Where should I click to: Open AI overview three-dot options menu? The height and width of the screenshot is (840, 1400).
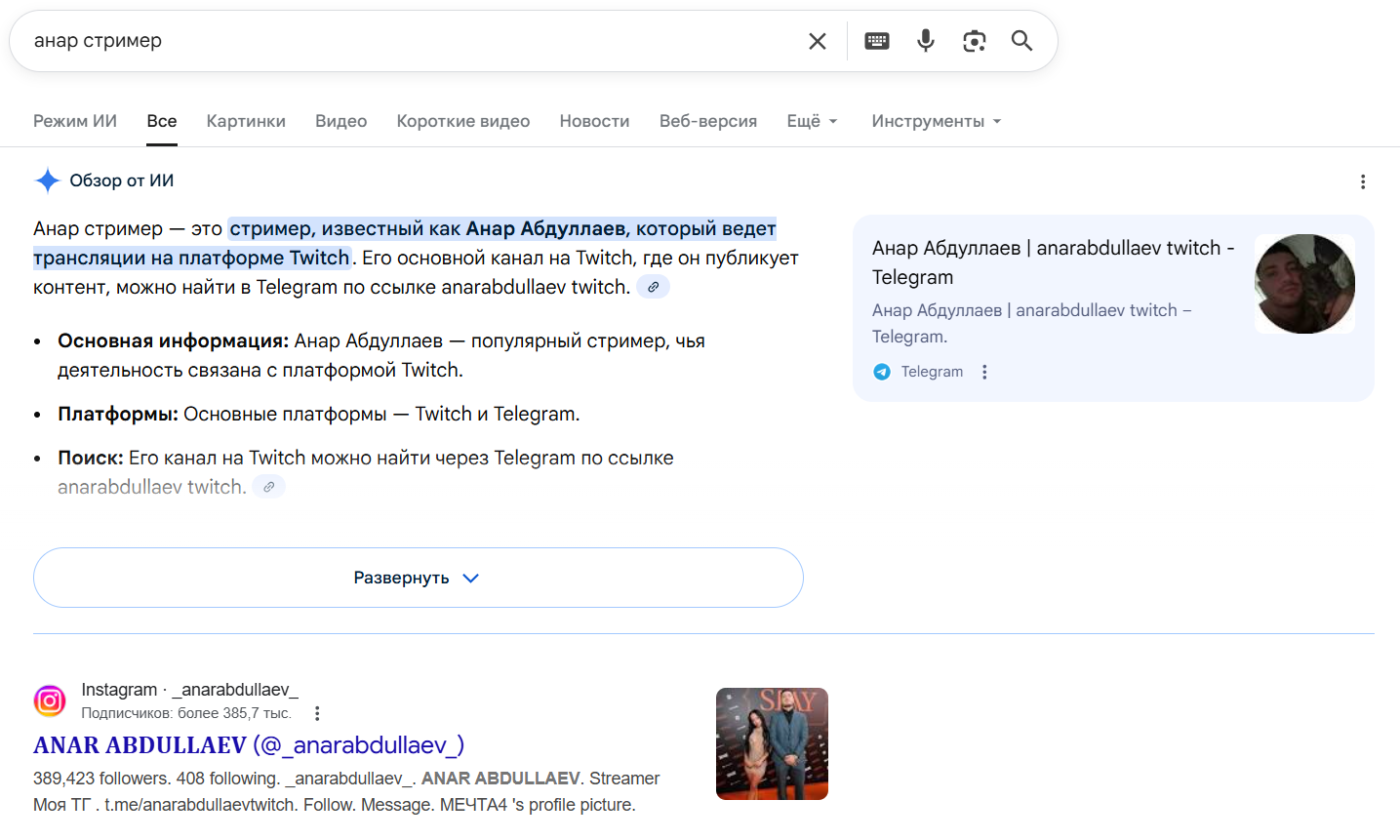[x=1363, y=181]
